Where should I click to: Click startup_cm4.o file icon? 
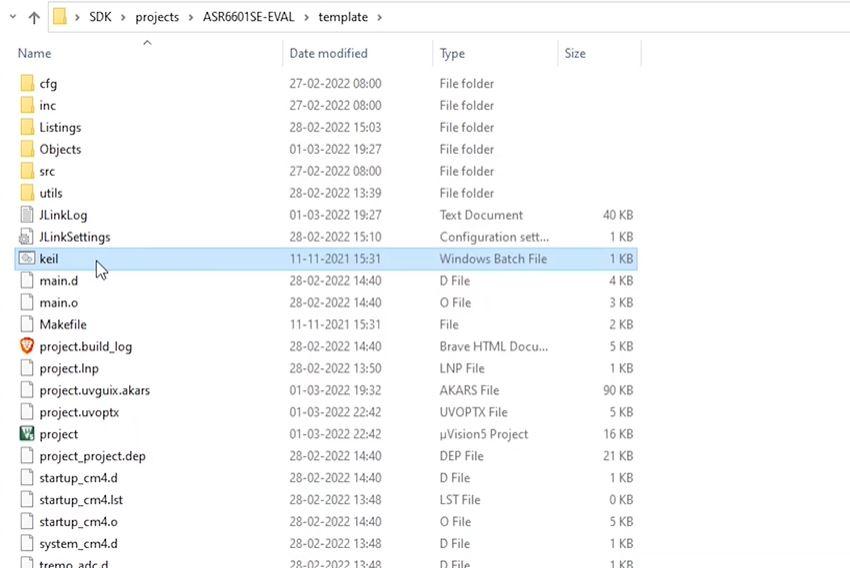pos(27,521)
